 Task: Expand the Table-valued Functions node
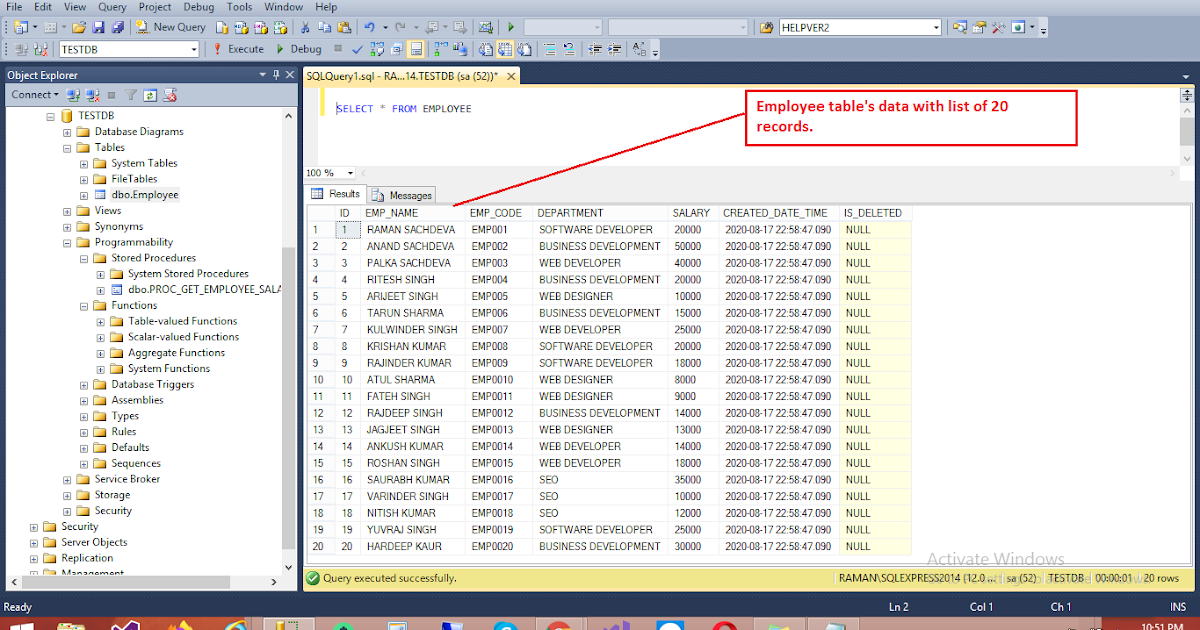(99, 321)
